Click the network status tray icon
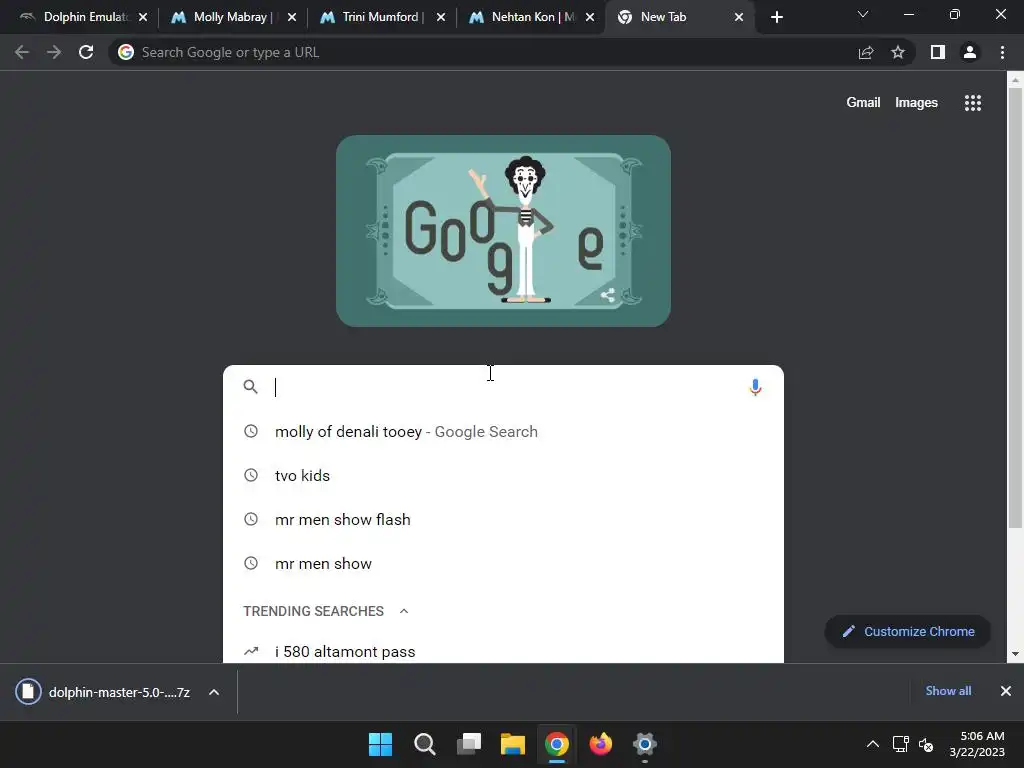Viewport: 1024px width, 768px height. pos(901,744)
